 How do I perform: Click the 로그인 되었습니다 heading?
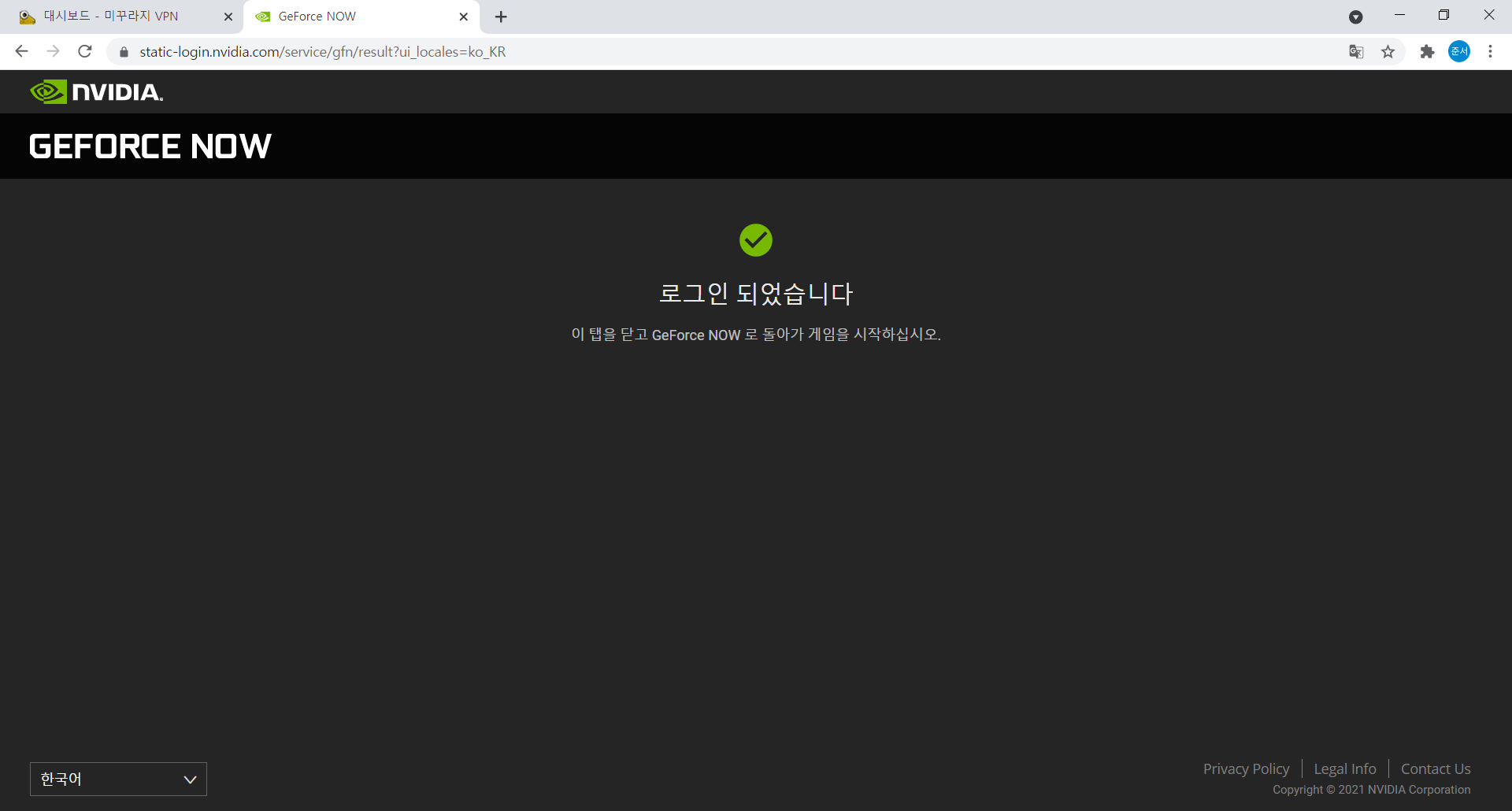(x=756, y=294)
